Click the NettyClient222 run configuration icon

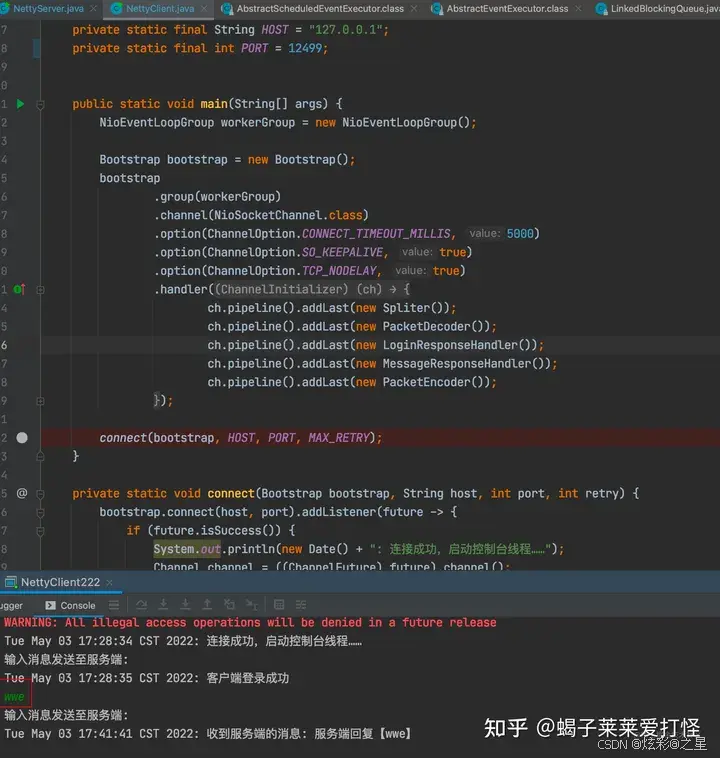tap(11, 583)
